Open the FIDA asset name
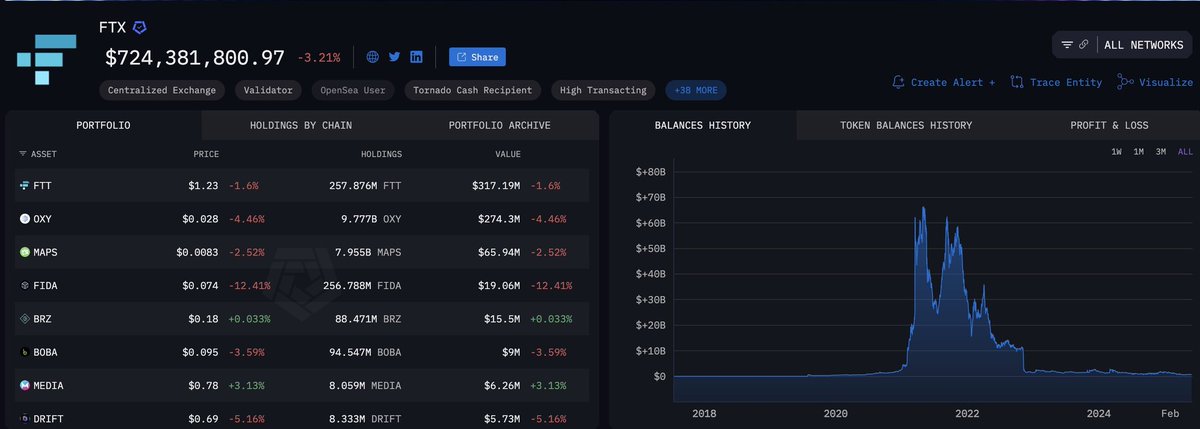This screenshot has width=1200, height=429. pyautogui.click(x=46, y=286)
